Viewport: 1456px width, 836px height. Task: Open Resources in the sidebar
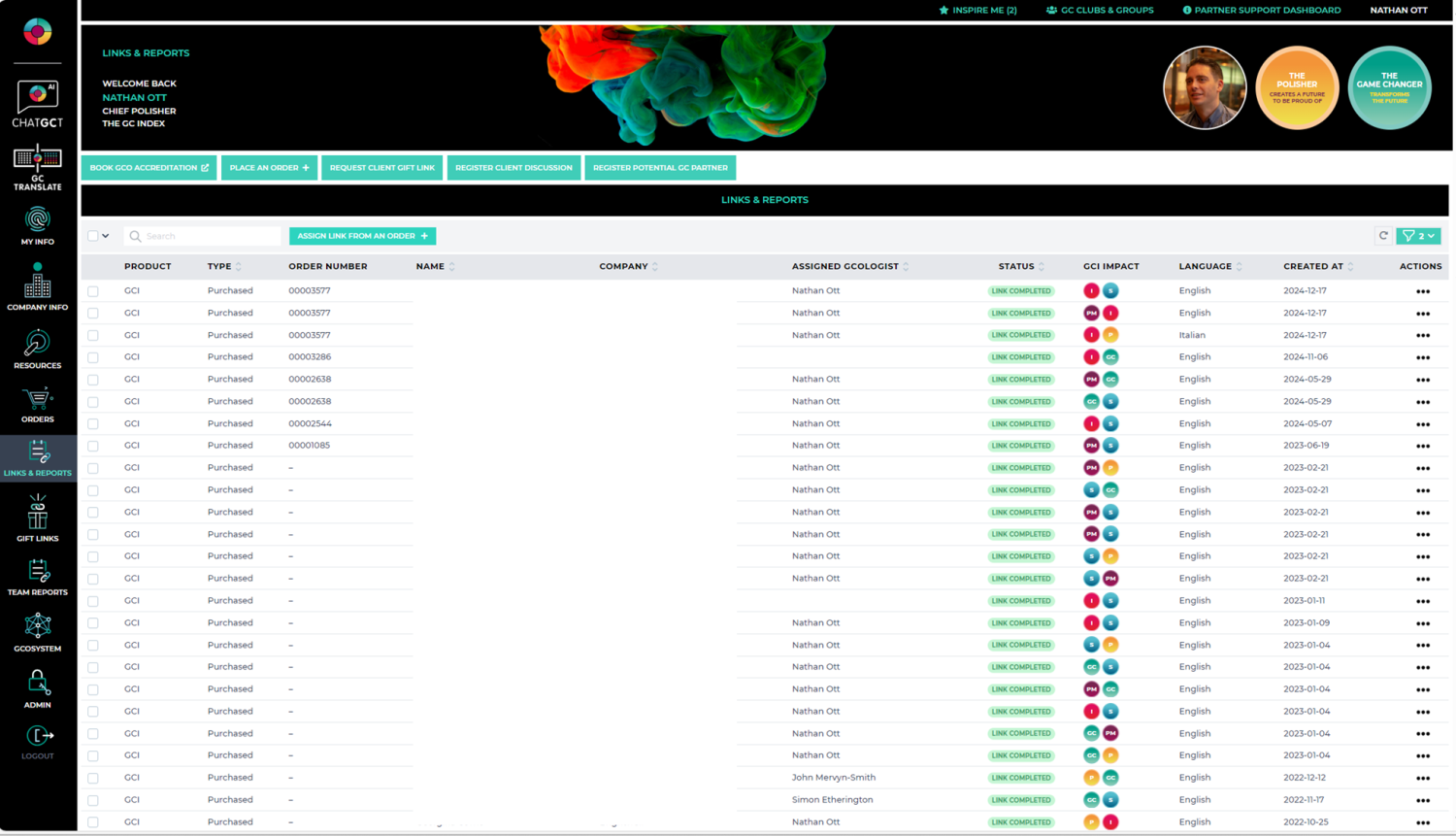(x=38, y=349)
